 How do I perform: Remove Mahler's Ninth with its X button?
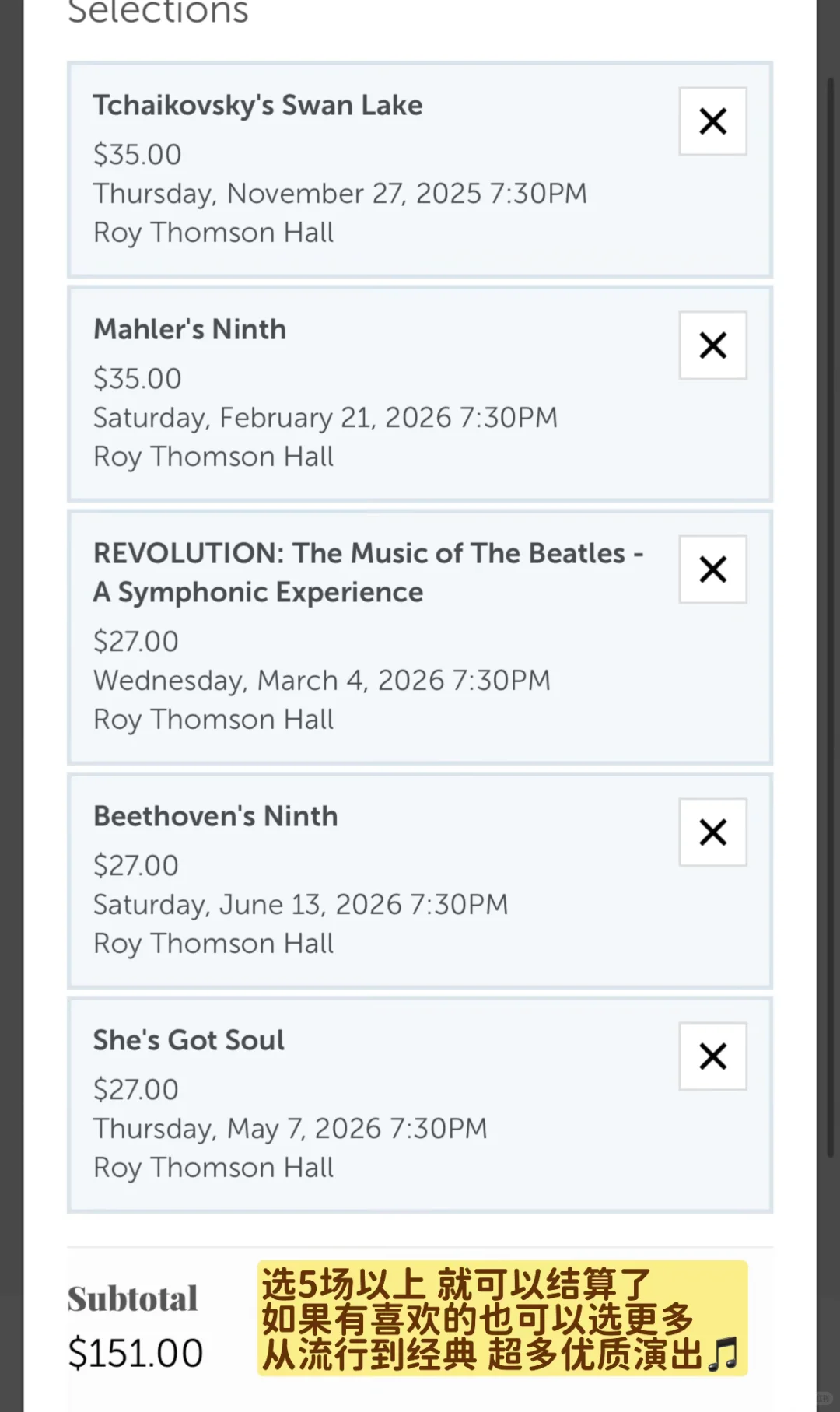pos(712,345)
